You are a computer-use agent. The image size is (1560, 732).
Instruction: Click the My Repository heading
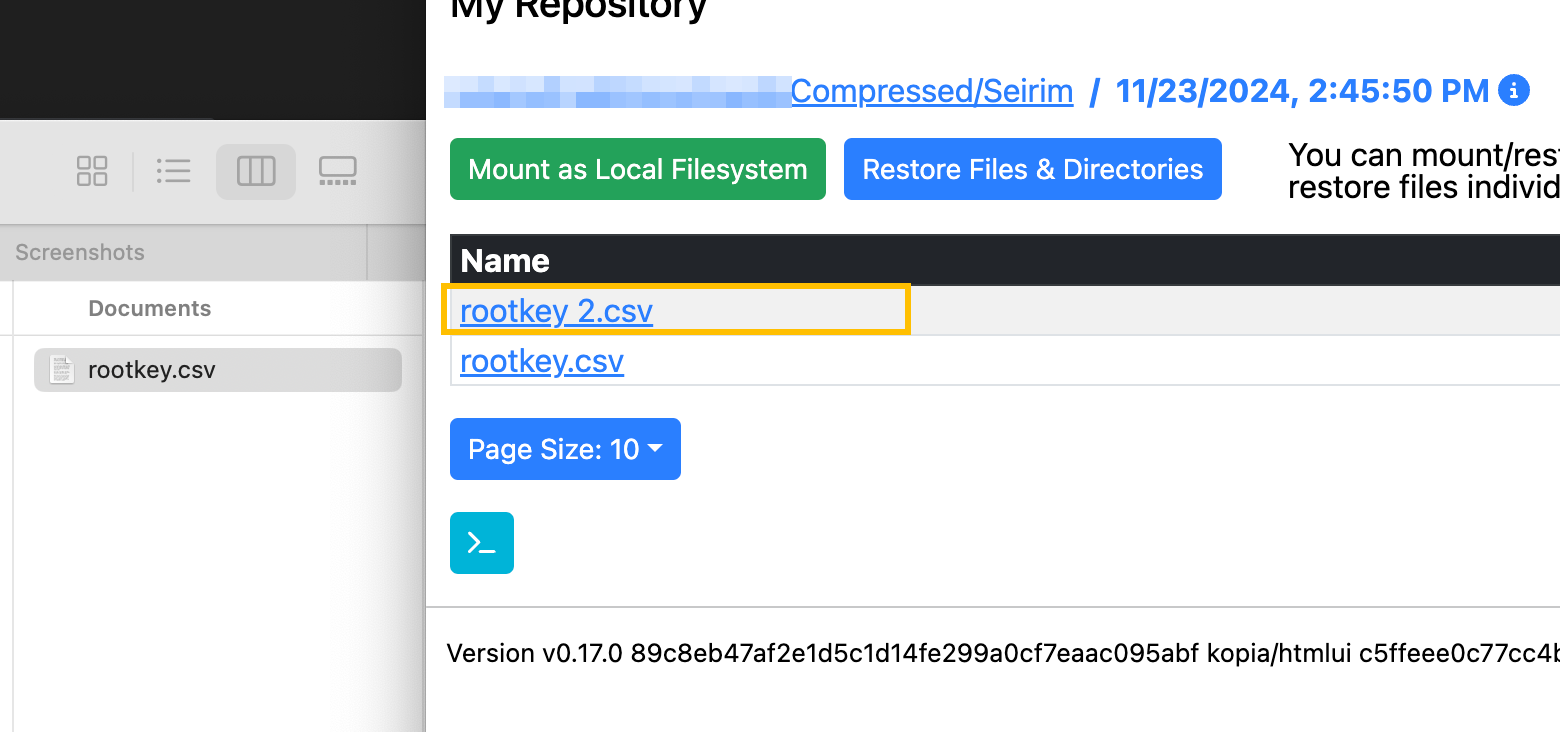click(x=578, y=9)
